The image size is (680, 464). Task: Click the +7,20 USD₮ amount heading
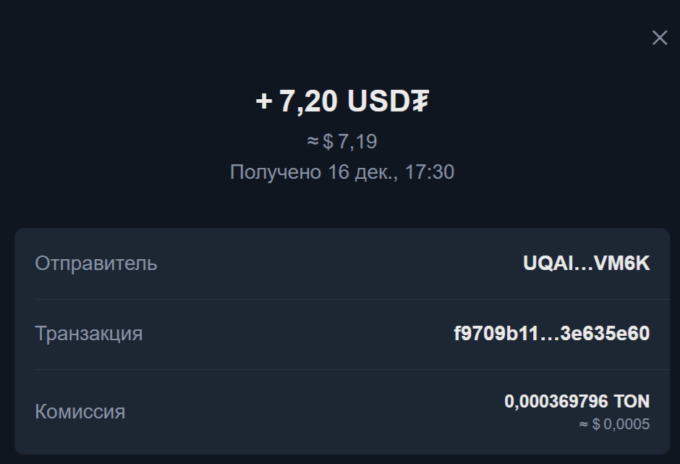(343, 101)
